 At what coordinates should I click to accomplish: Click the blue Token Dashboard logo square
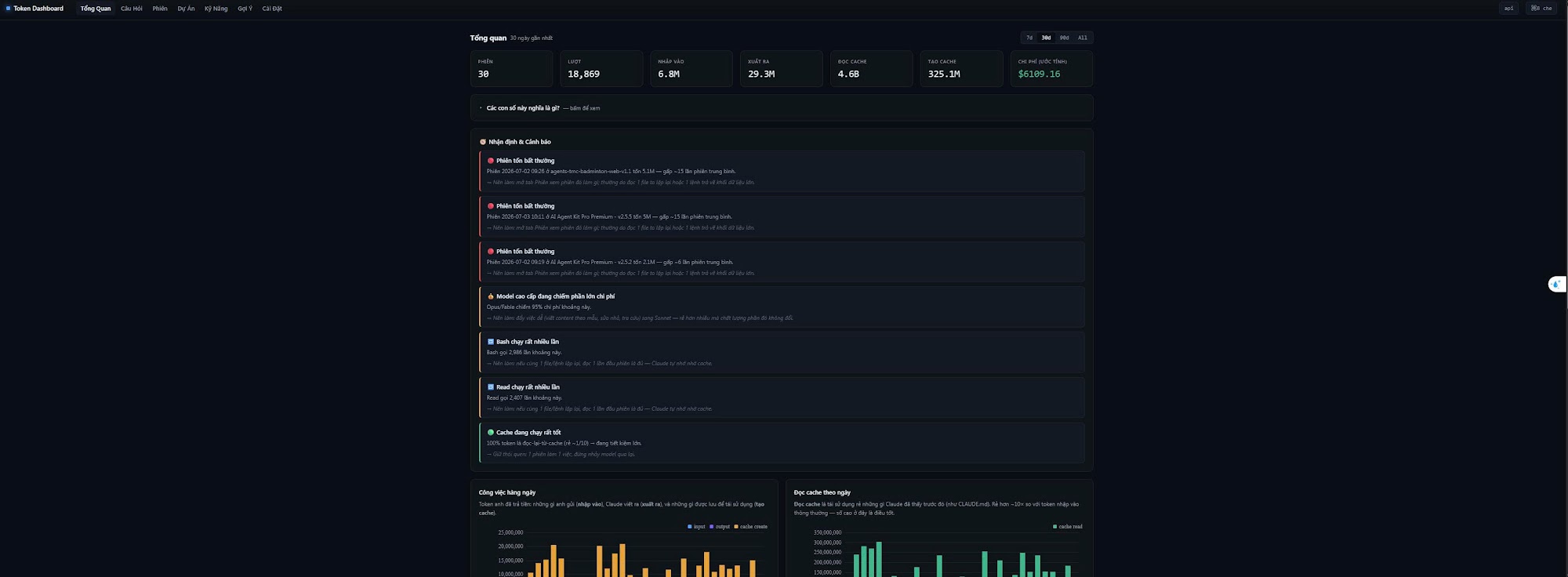9,9
